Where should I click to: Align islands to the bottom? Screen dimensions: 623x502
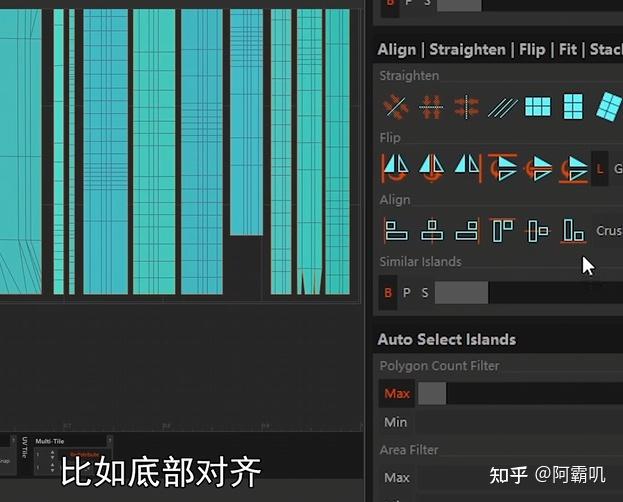pyautogui.click(x=573, y=231)
